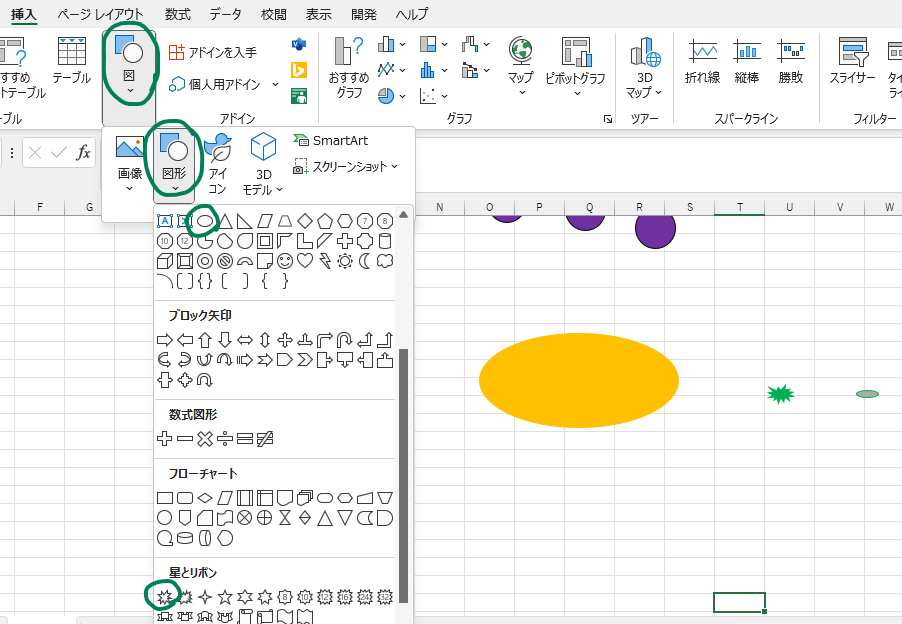This screenshot has height=624, width=902.
Task: Switch to the ページ レイアウト tab
Action: pos(100,14)
